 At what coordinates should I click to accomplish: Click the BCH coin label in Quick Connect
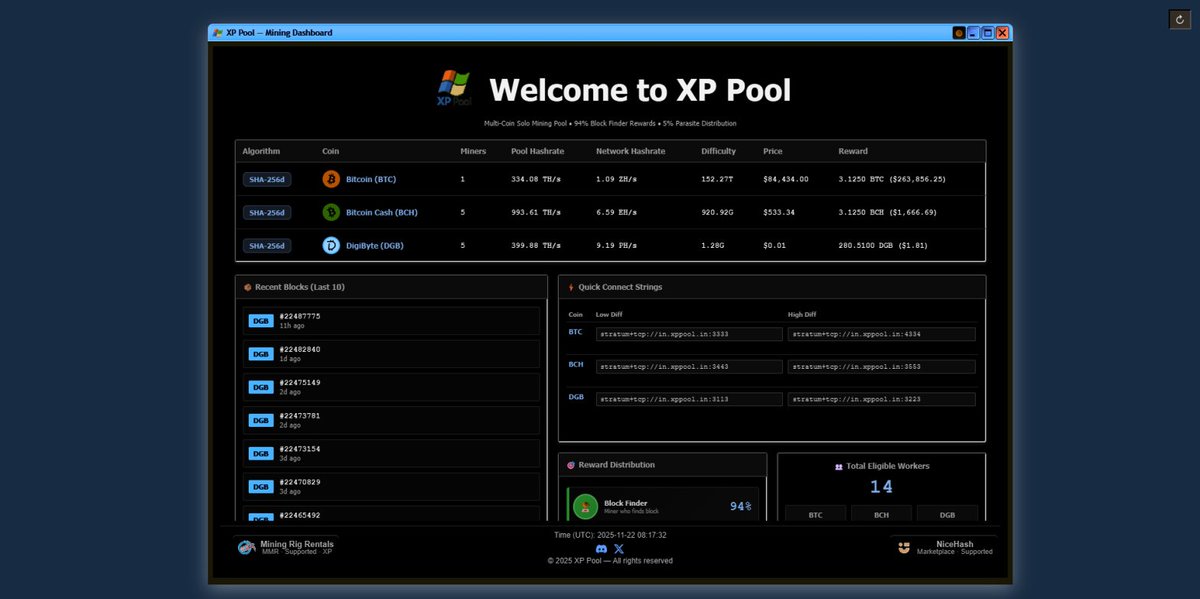click(x=576, y=365)
